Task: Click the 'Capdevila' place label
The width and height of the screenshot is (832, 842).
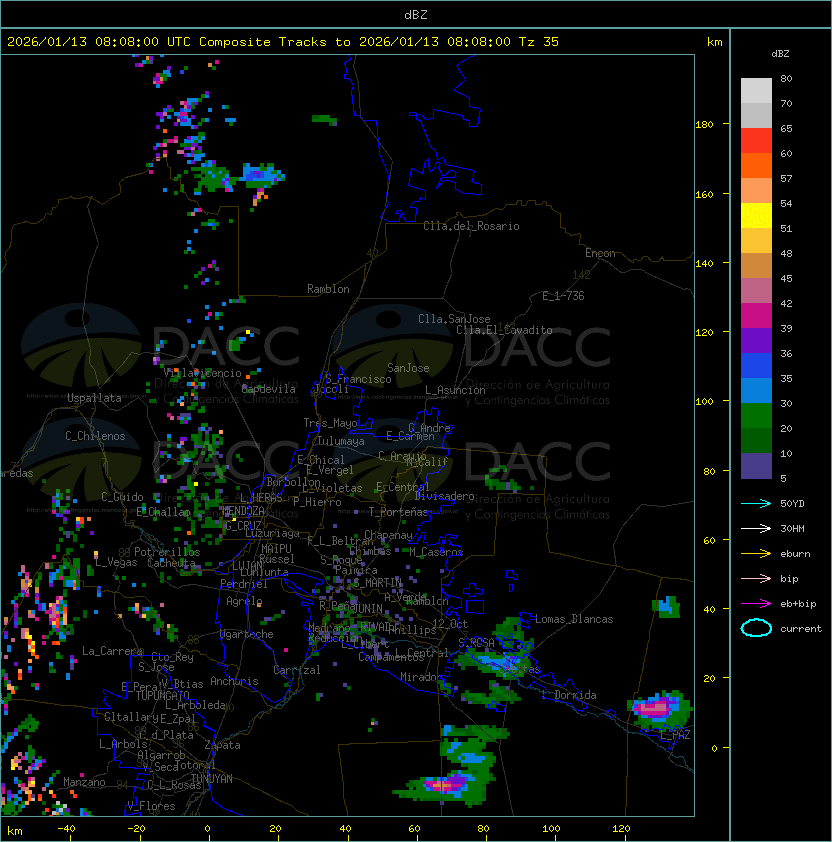Action: coord(268,389)
